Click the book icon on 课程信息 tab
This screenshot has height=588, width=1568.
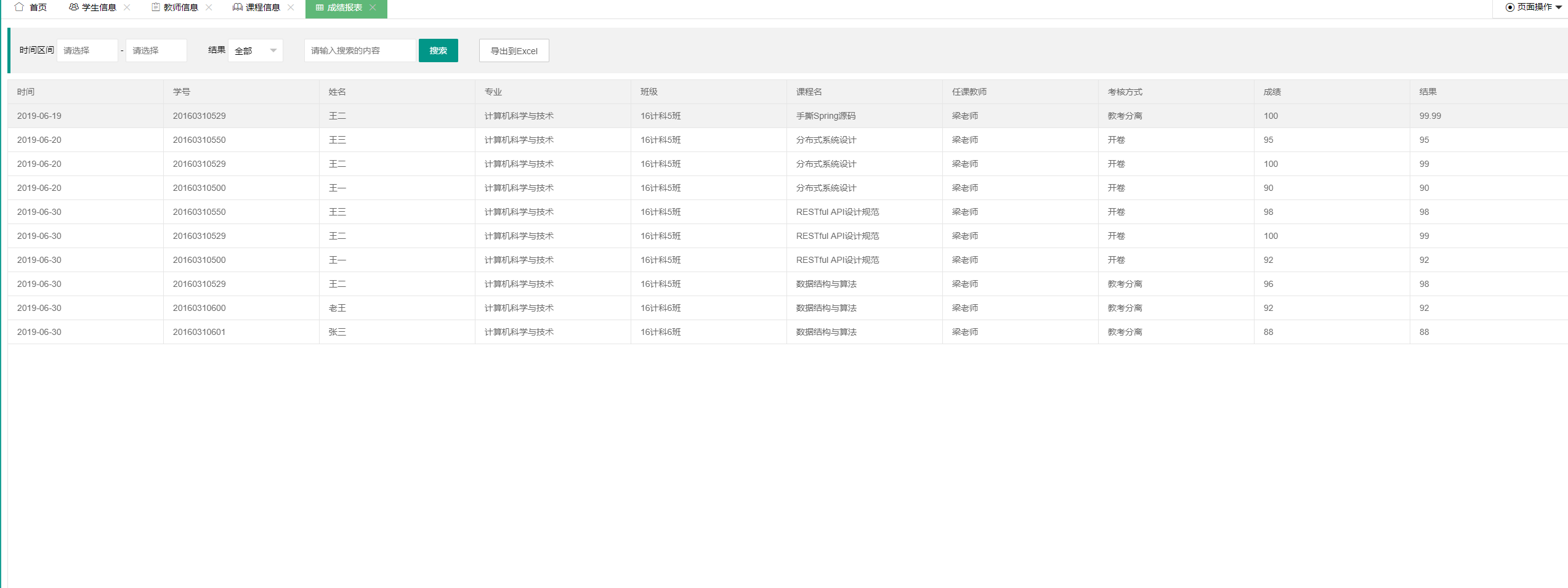point(236,8)
